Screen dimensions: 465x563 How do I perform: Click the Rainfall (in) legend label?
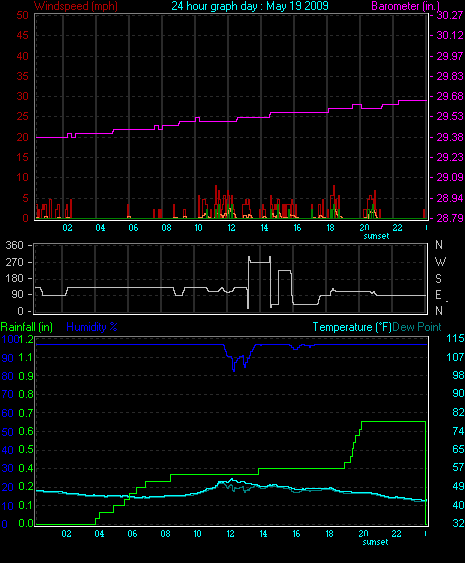[27, 327]
